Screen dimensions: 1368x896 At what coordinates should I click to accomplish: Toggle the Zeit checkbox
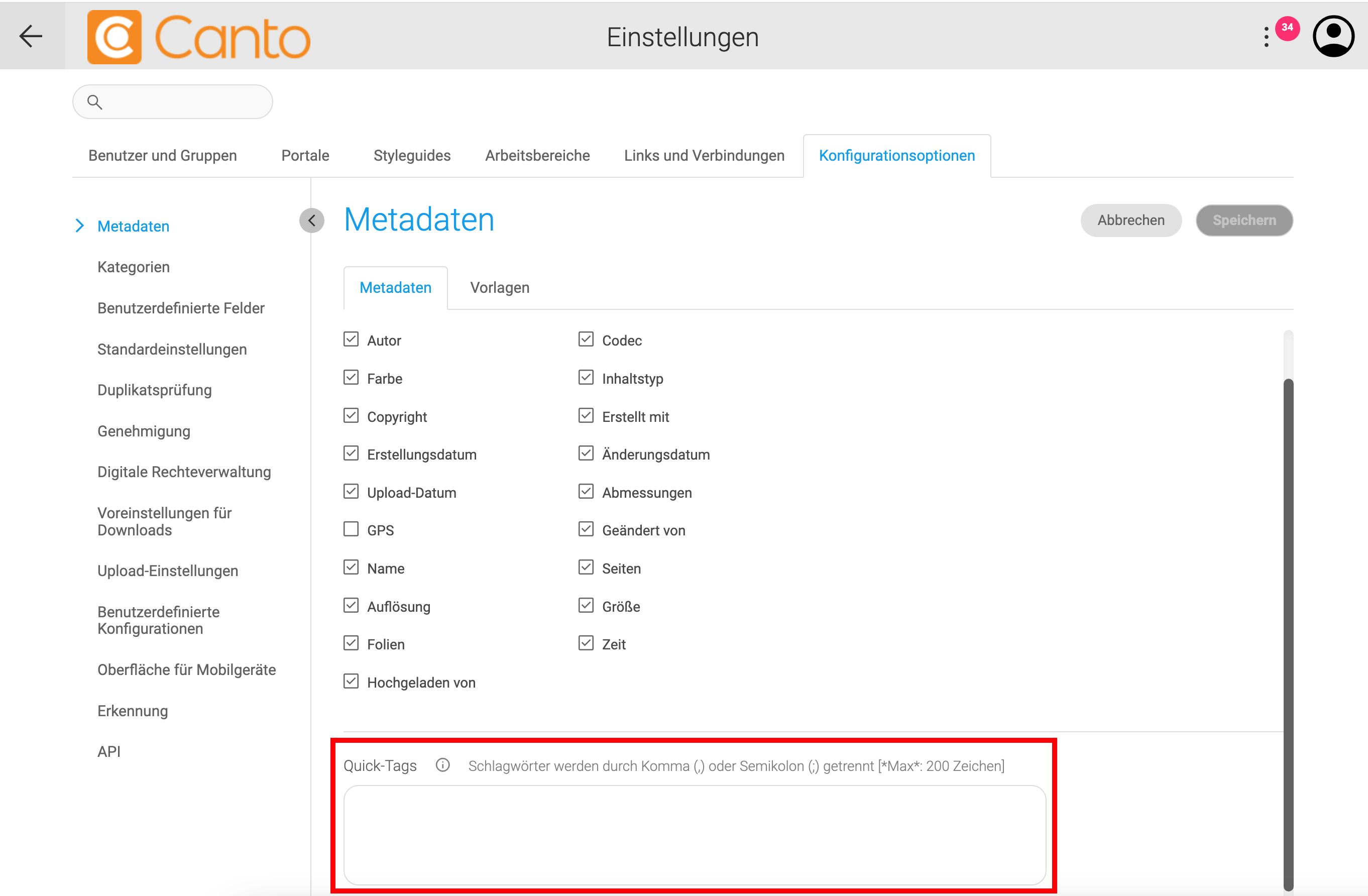pyautogui.click(x=586, y=643)
